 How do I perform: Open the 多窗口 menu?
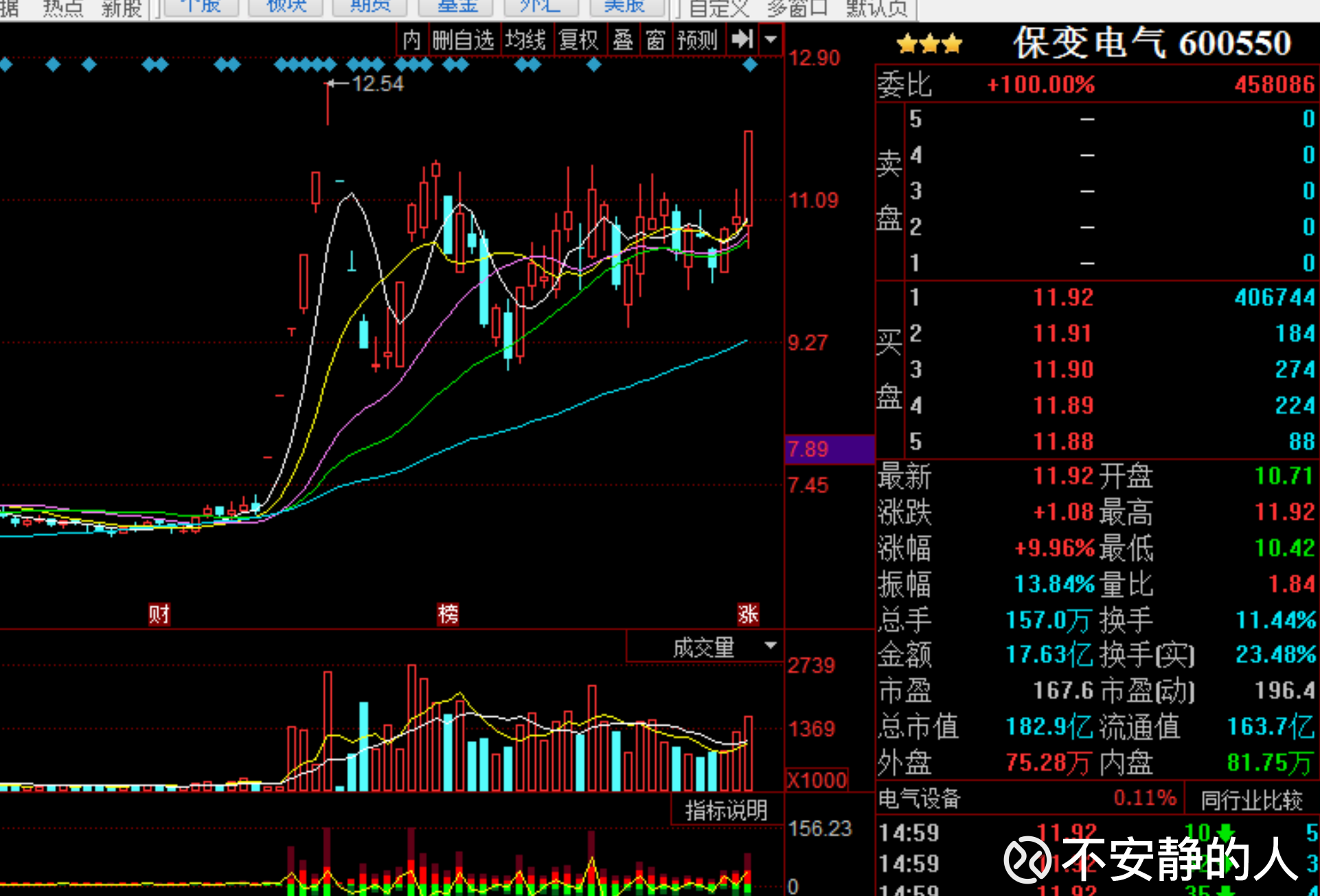[x=797, y=8]
